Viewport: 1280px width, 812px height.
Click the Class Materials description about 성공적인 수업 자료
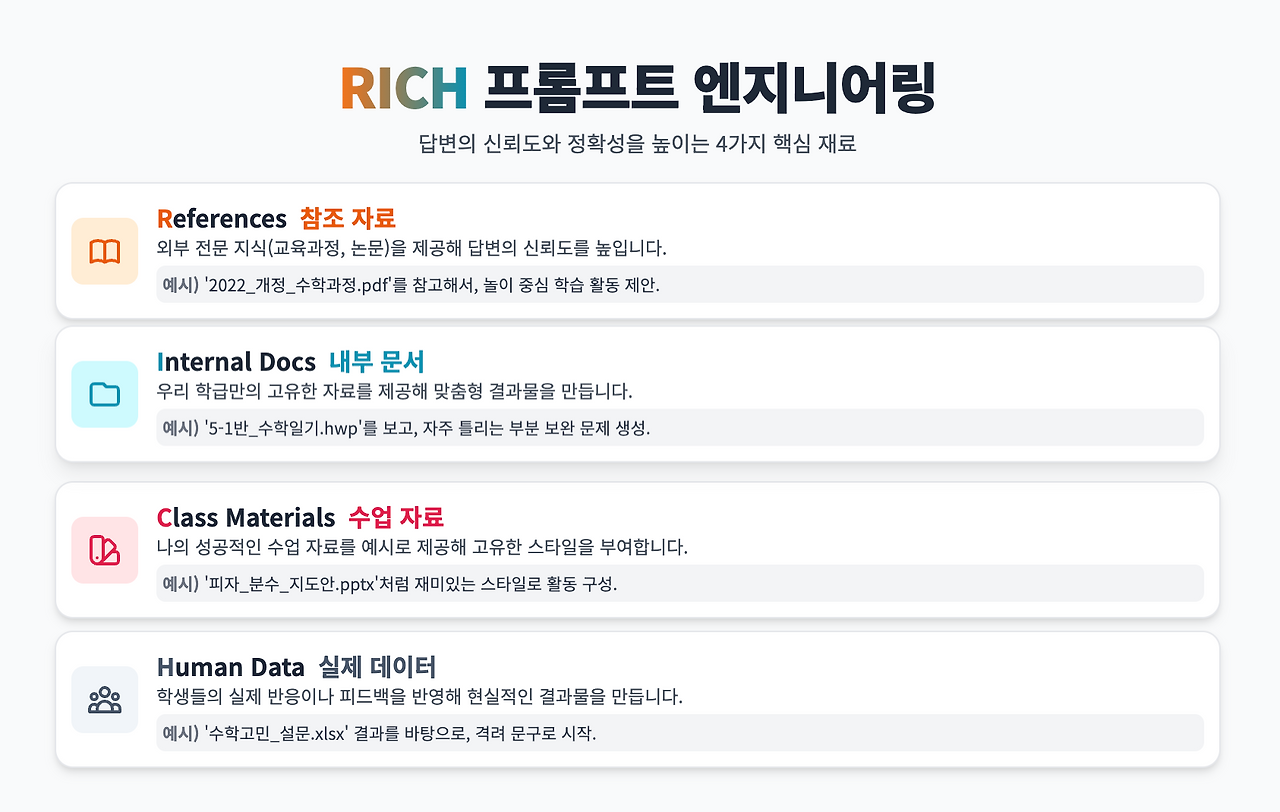pyautogui.click(x=423, y=547)
